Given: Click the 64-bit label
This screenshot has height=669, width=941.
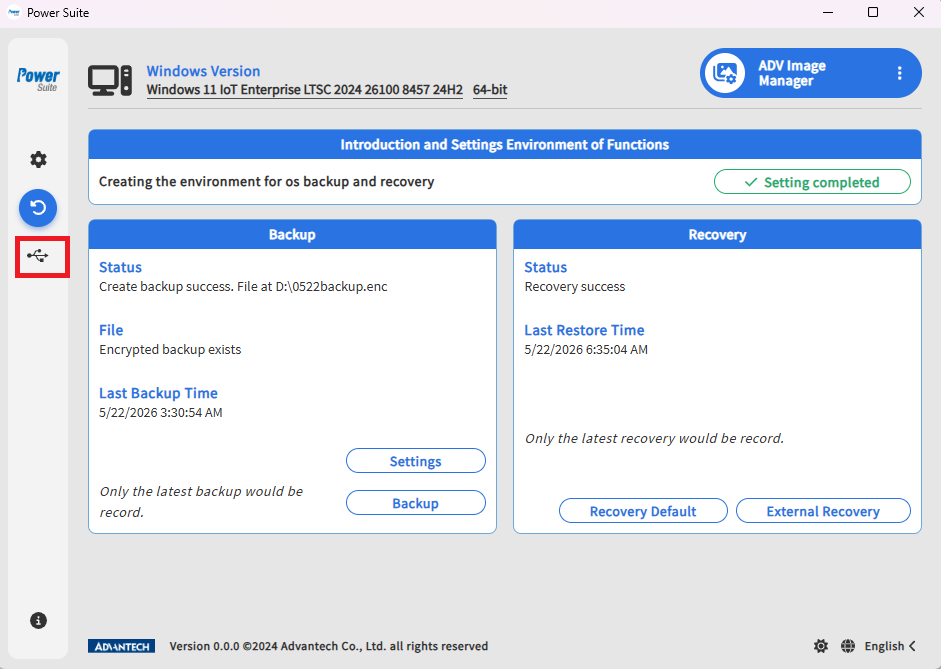Looking at the screenshot, I should (490, 90).
